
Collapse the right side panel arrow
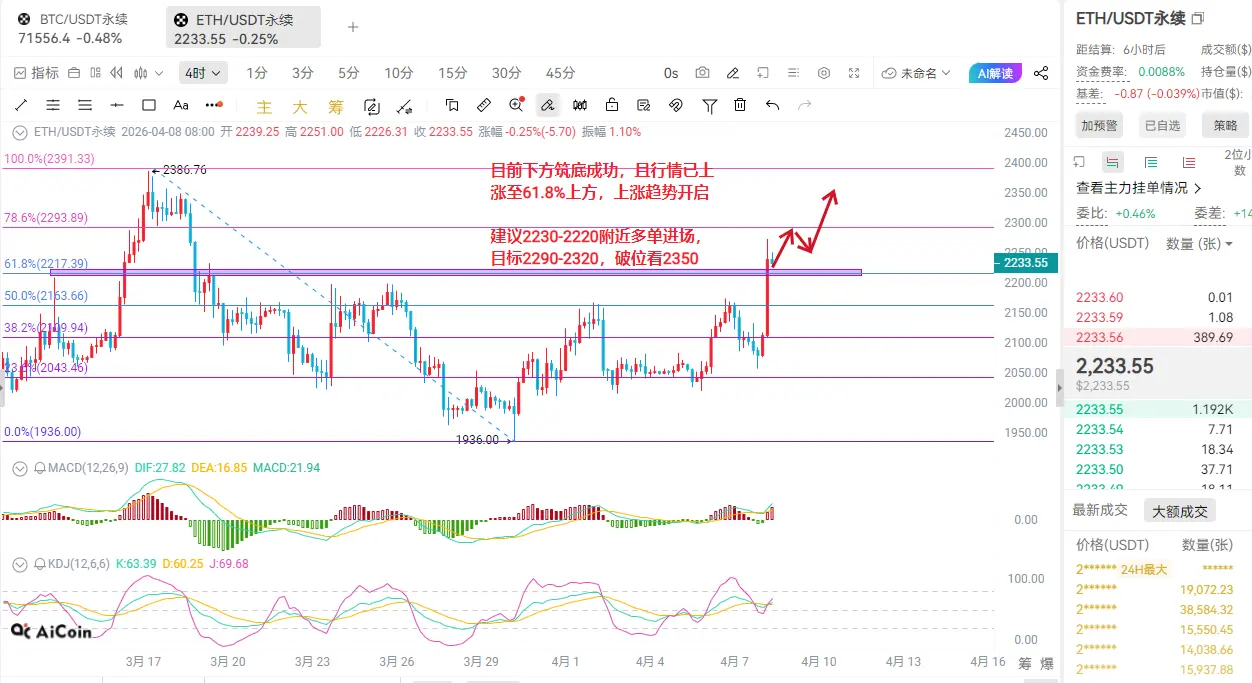1059,387
